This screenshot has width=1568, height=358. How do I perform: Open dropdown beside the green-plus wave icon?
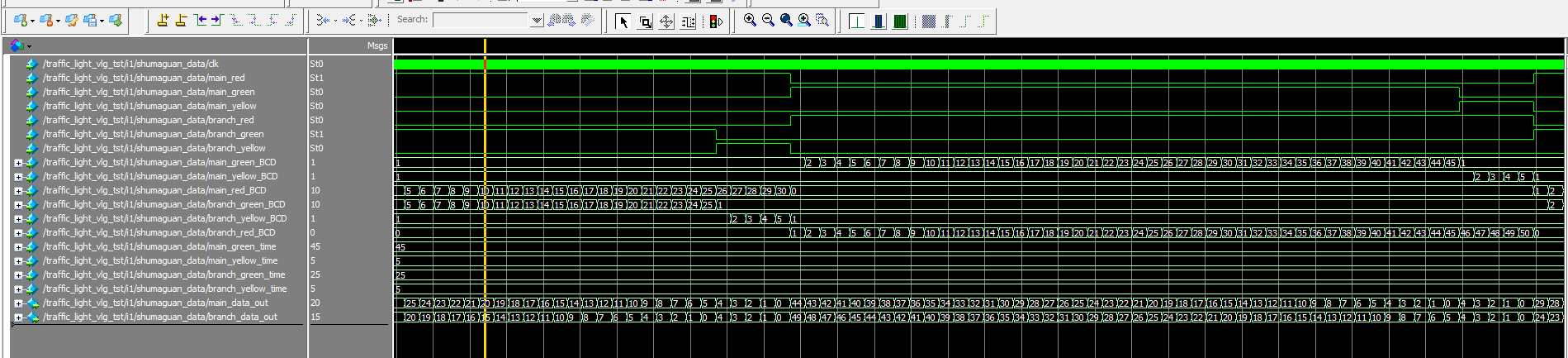32,21
